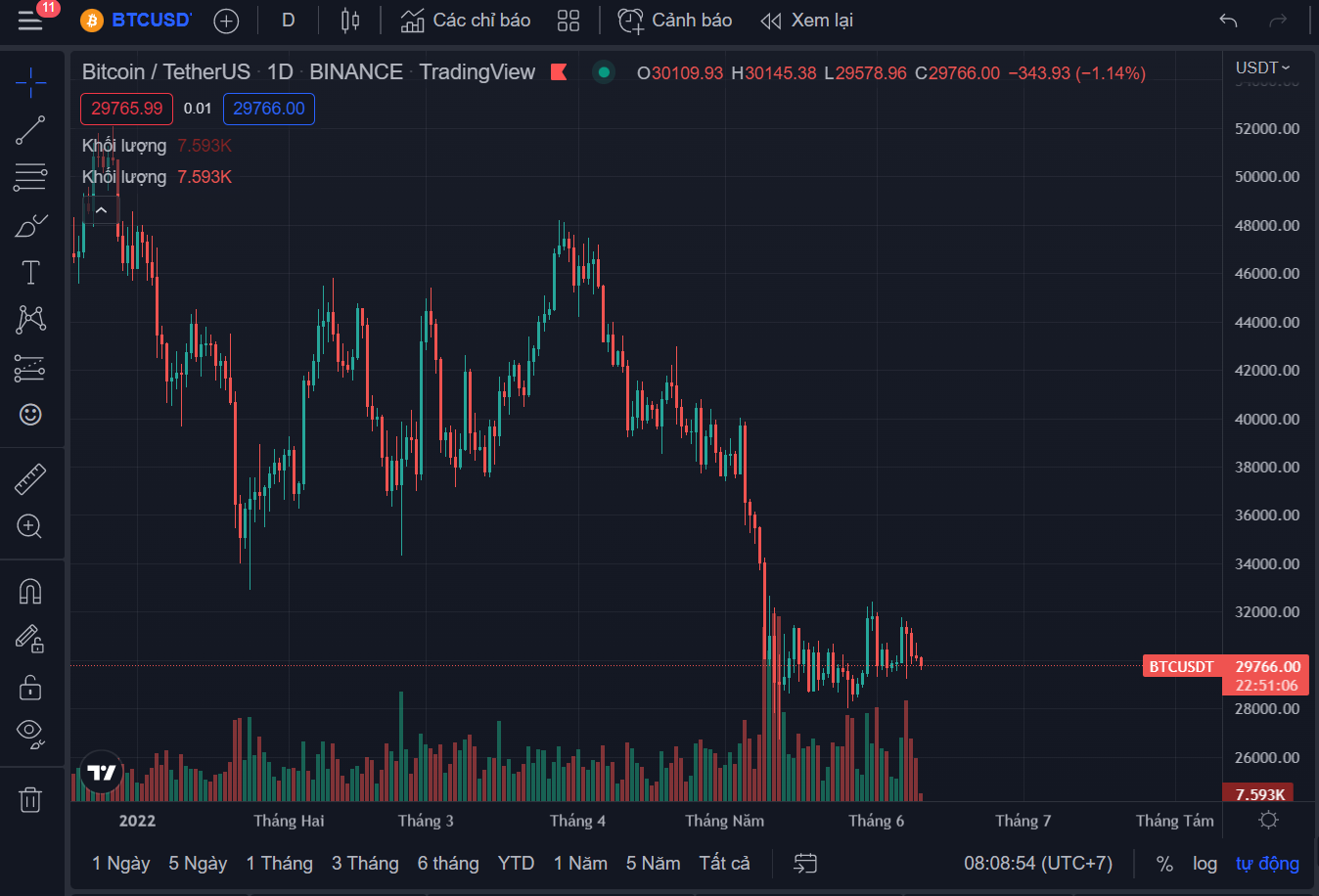Open chart settings gear icon
This screenshot has width=1319, height=896.
click(x=1269, y=820)
